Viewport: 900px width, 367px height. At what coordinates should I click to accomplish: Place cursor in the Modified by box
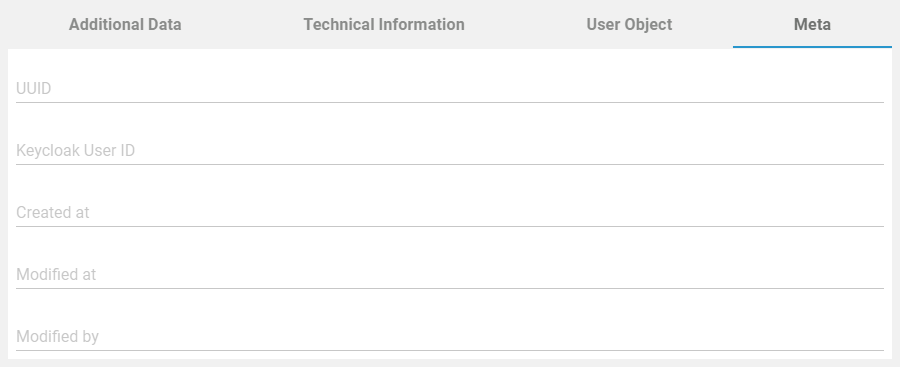click(x=450, y=337)
